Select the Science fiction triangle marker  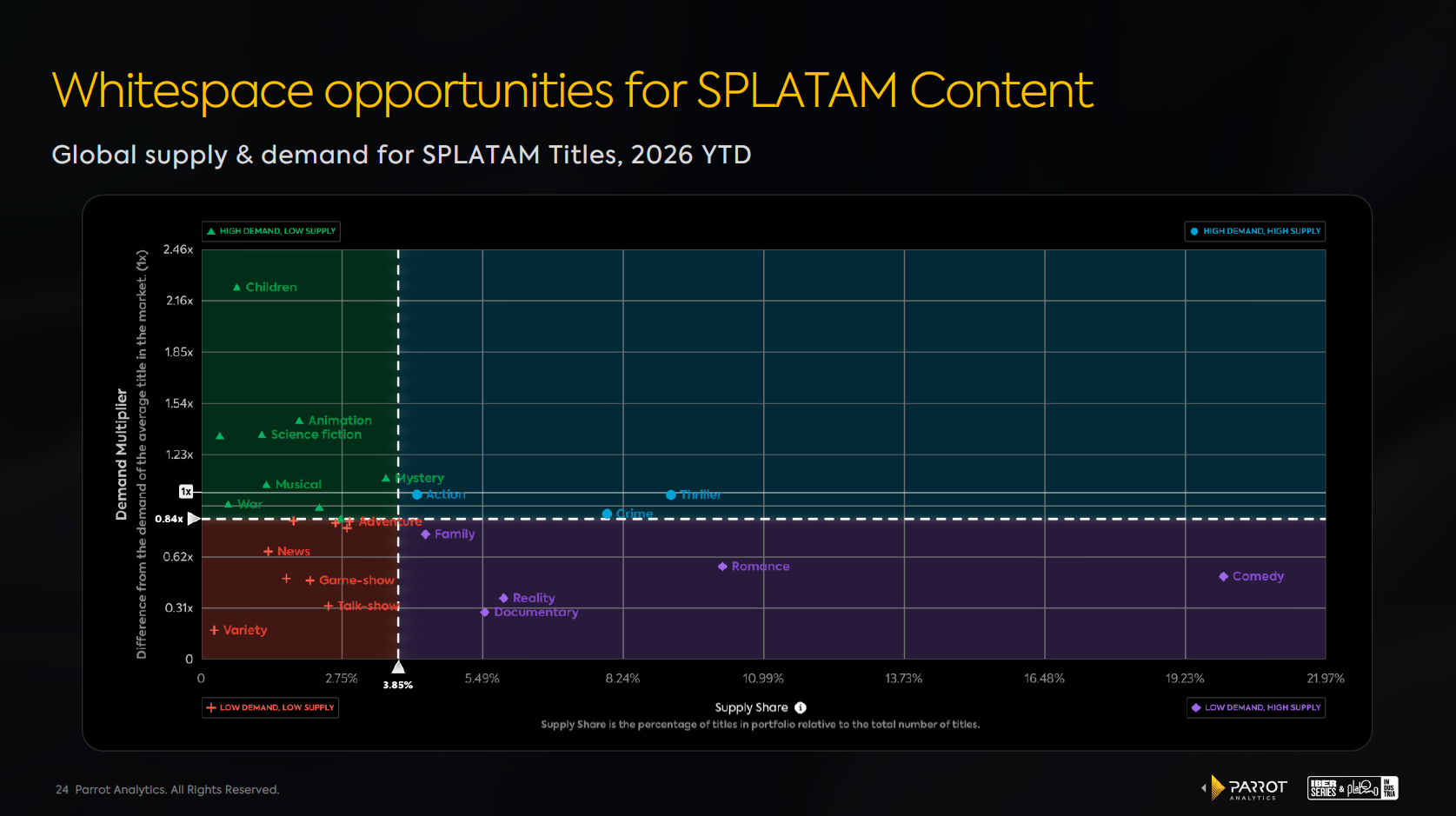(x=262, y=435)
